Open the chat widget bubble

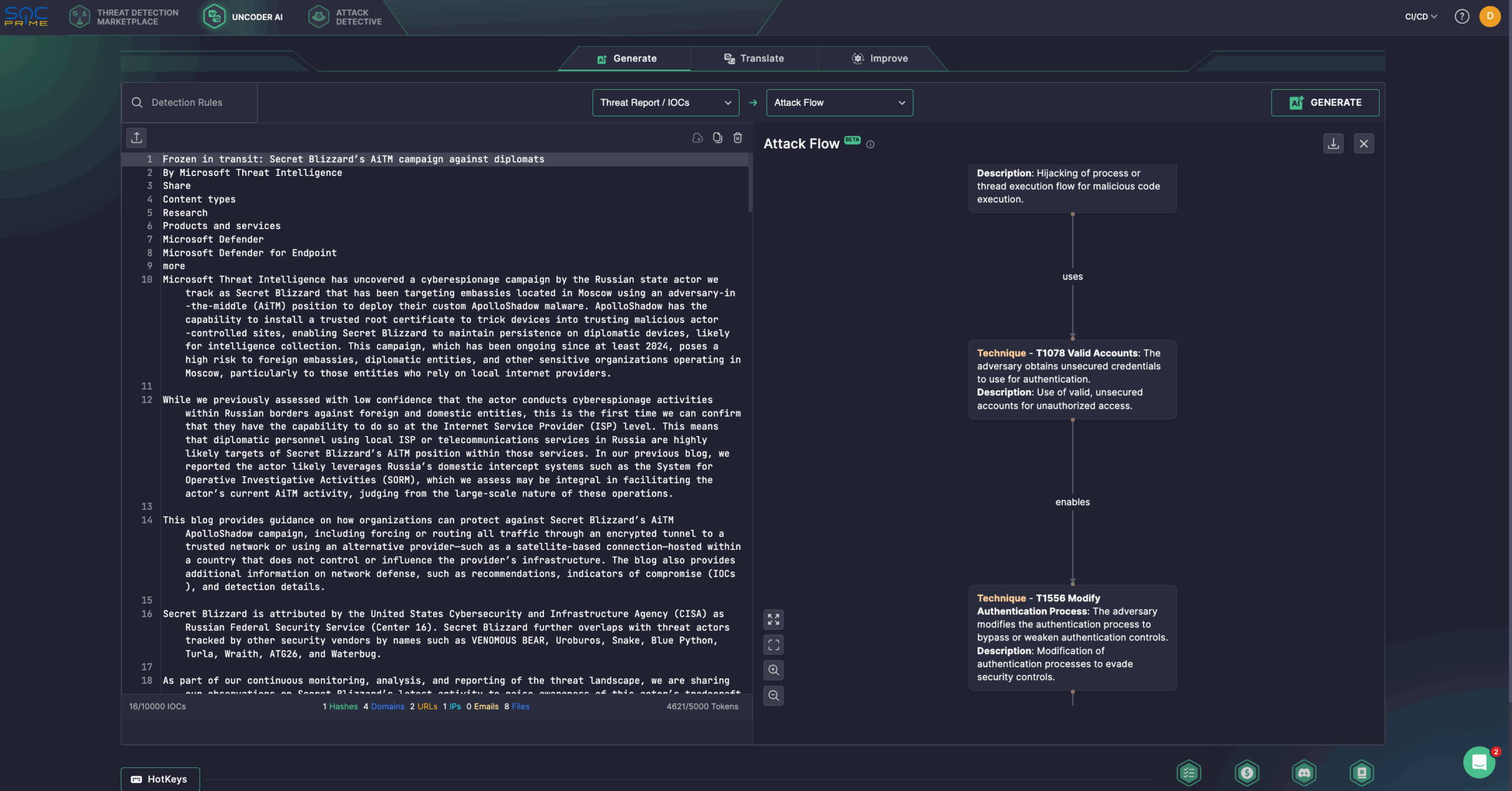pos(1479,763)
